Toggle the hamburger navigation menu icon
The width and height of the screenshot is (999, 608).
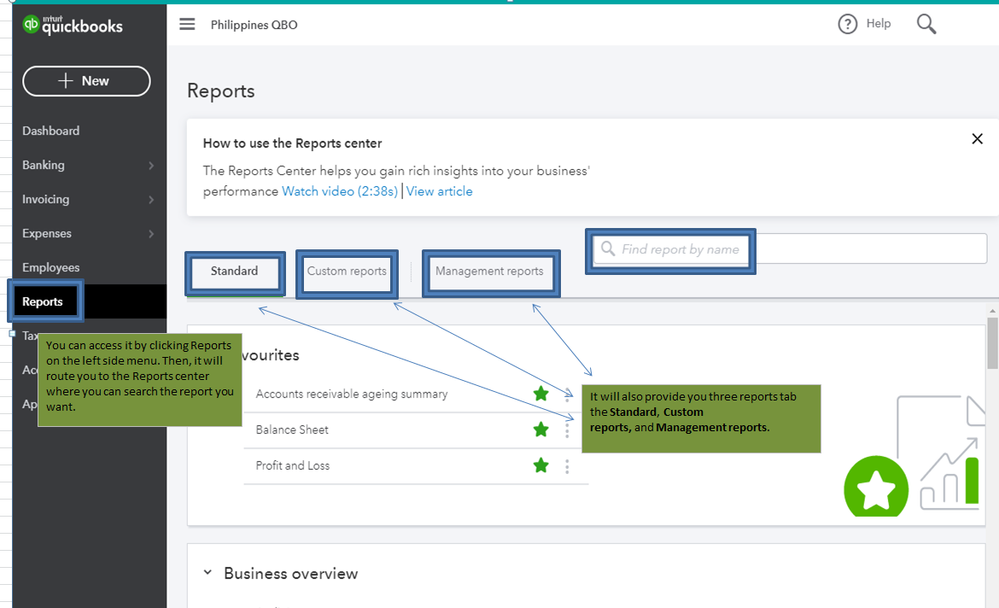(x=187, y=24)
